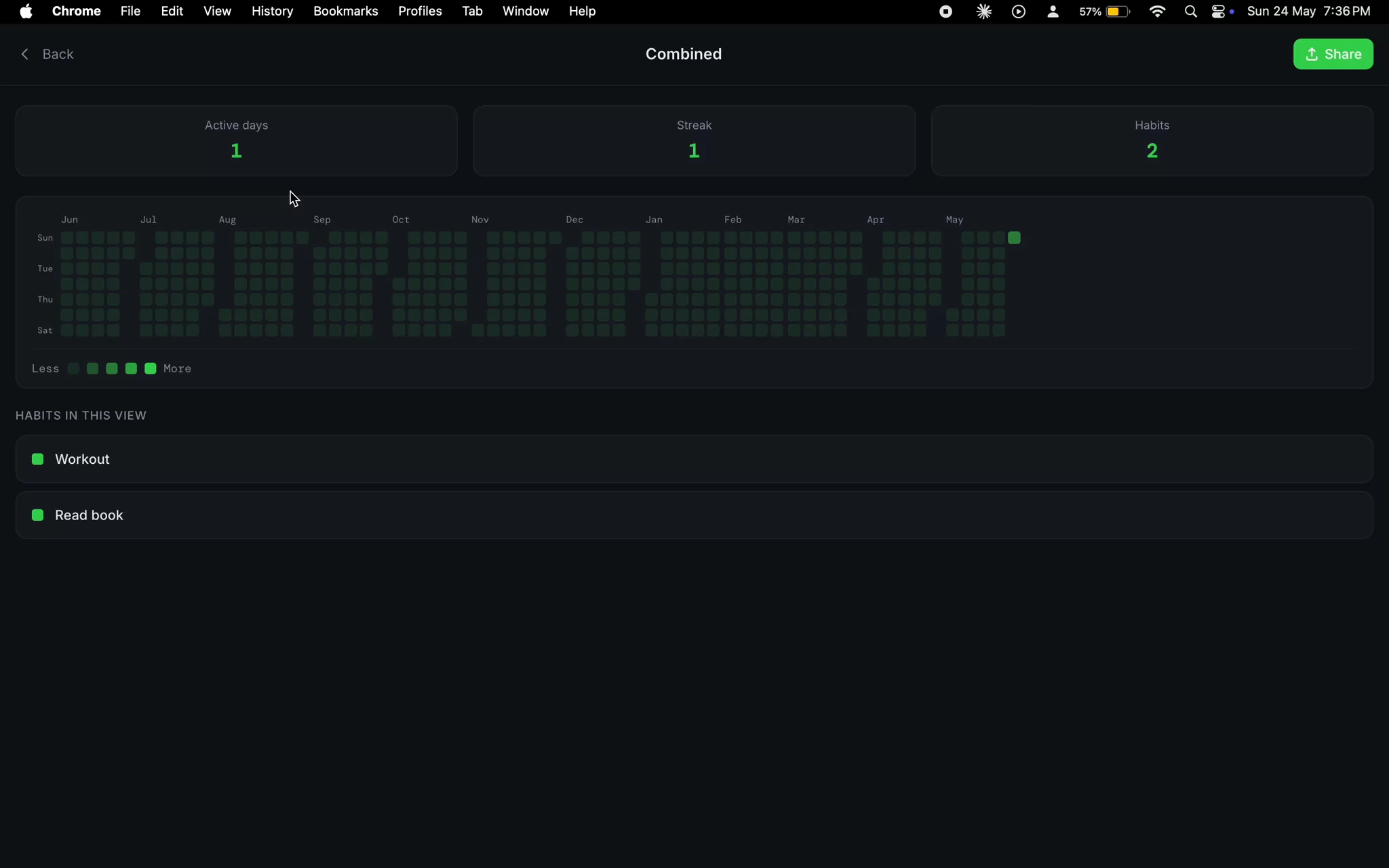
Task: Click the Share button
Action: [x=1333, y=54]
